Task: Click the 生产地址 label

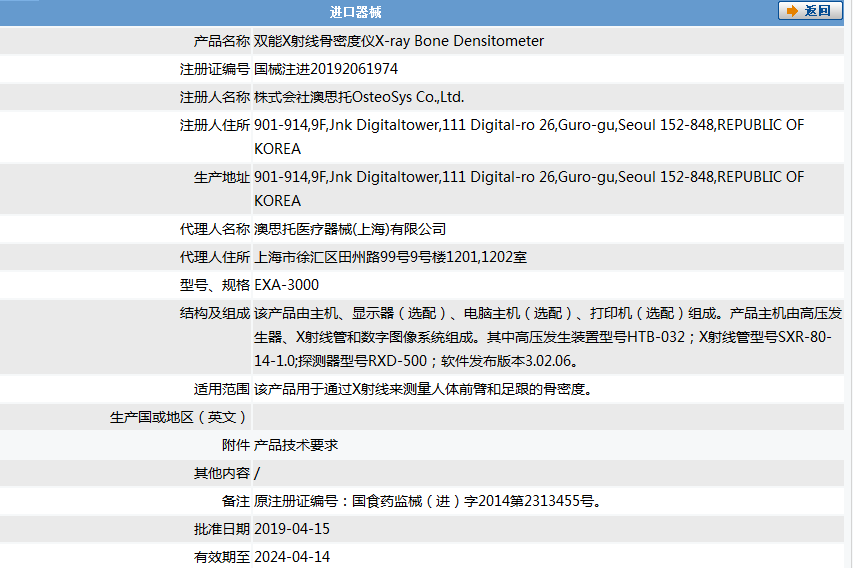Action: point(221,177)
